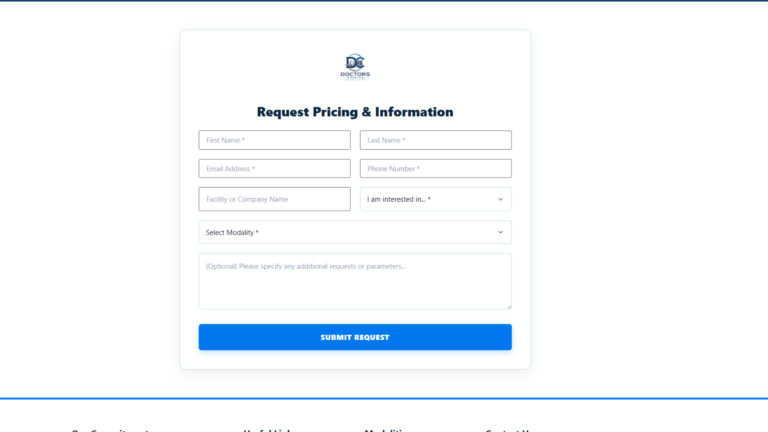Click the Our Commitment footer heading
This screenshot has width=768, height=432.
point(111,430)
